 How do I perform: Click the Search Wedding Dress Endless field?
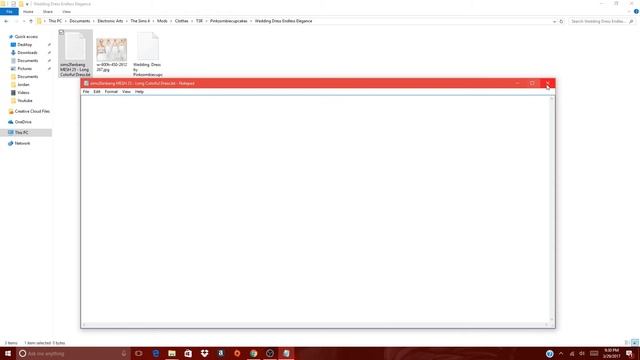pyautogui.click(x=602, y=21)
